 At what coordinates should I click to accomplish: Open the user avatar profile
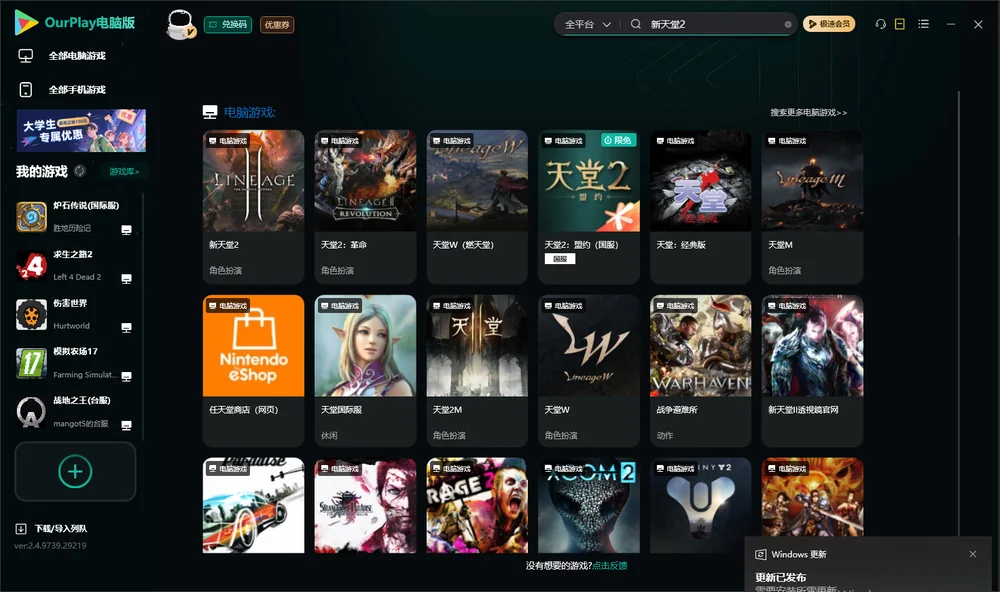click(180, 24)
